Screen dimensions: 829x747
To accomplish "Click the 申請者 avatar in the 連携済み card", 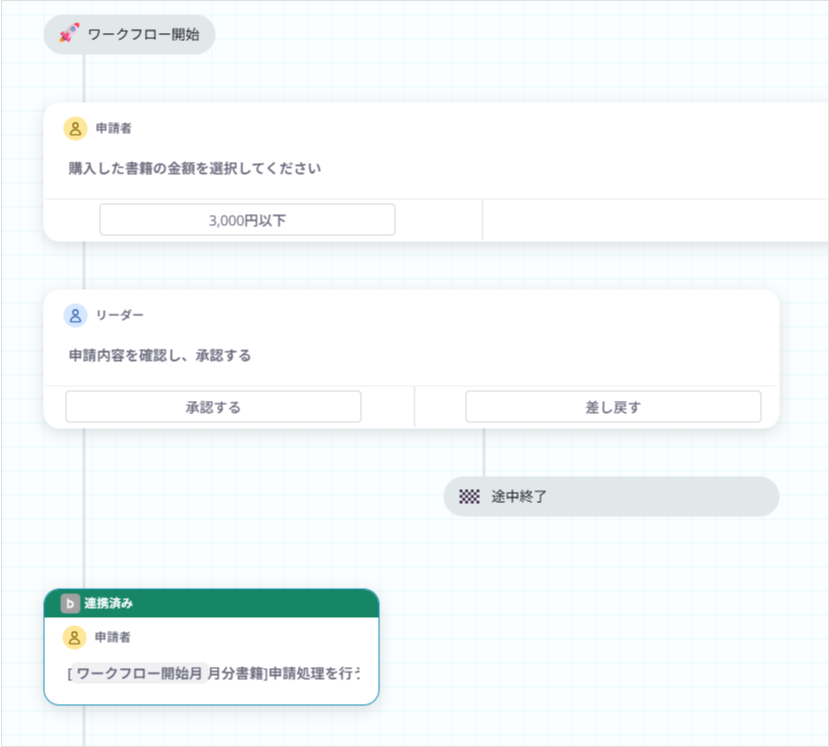I will (75, 638).
